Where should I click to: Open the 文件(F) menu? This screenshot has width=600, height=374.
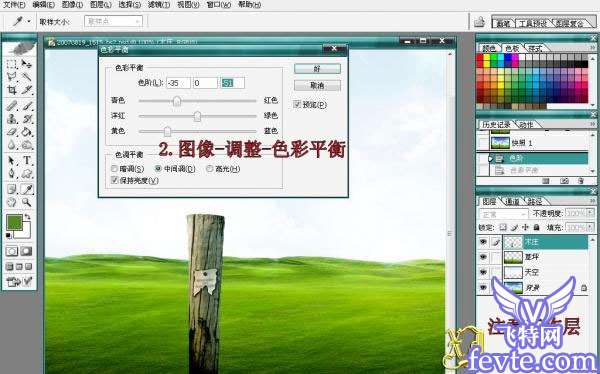pos(14,5)
